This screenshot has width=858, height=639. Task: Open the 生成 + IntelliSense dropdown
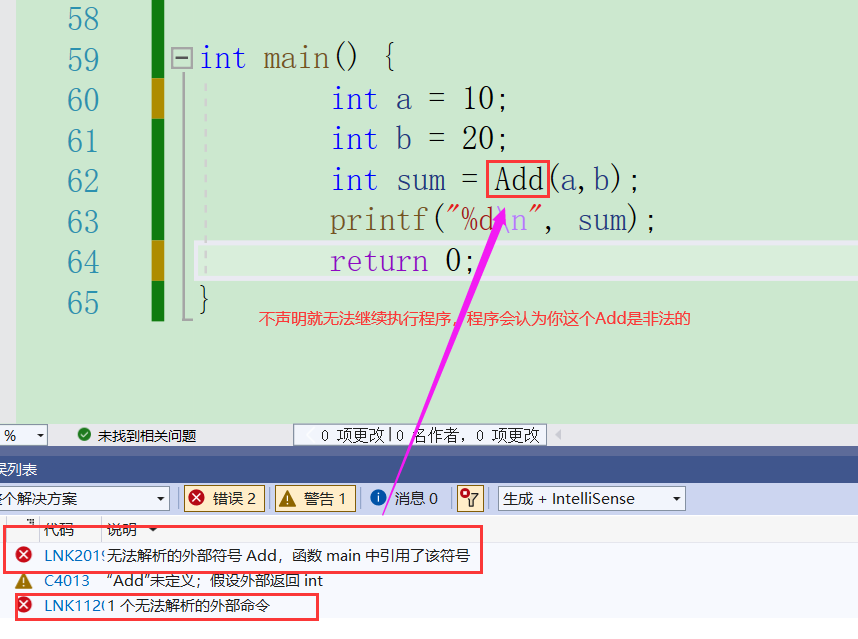coord(591,498)
